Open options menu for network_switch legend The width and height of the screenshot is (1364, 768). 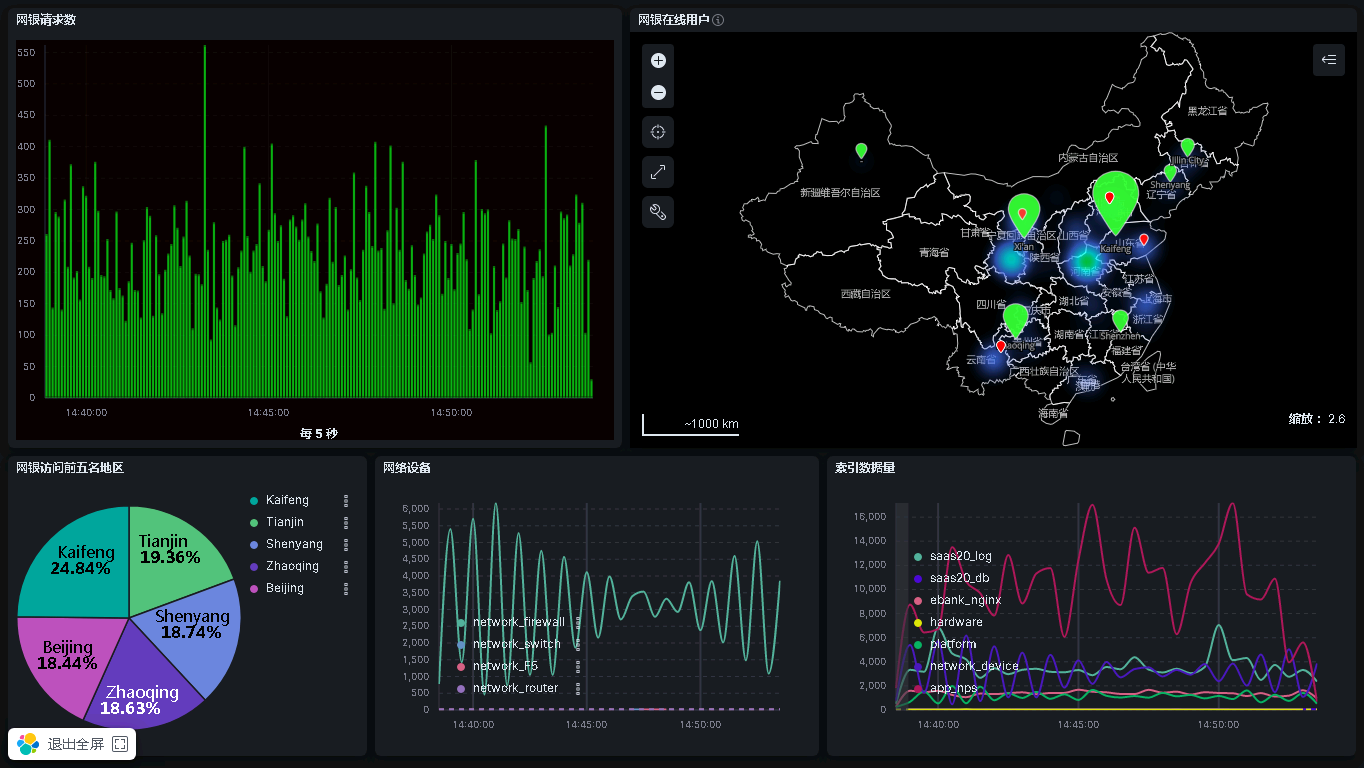click(577, 644)
